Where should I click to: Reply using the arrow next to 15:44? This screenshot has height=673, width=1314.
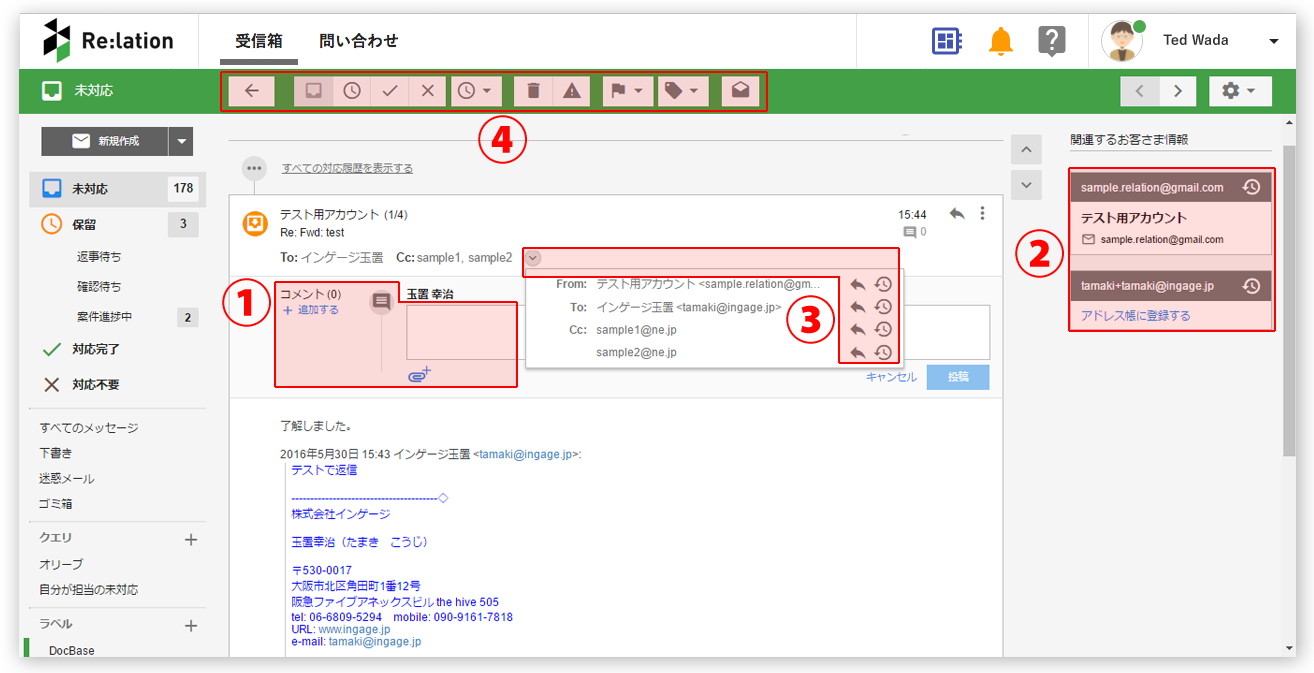957,214
